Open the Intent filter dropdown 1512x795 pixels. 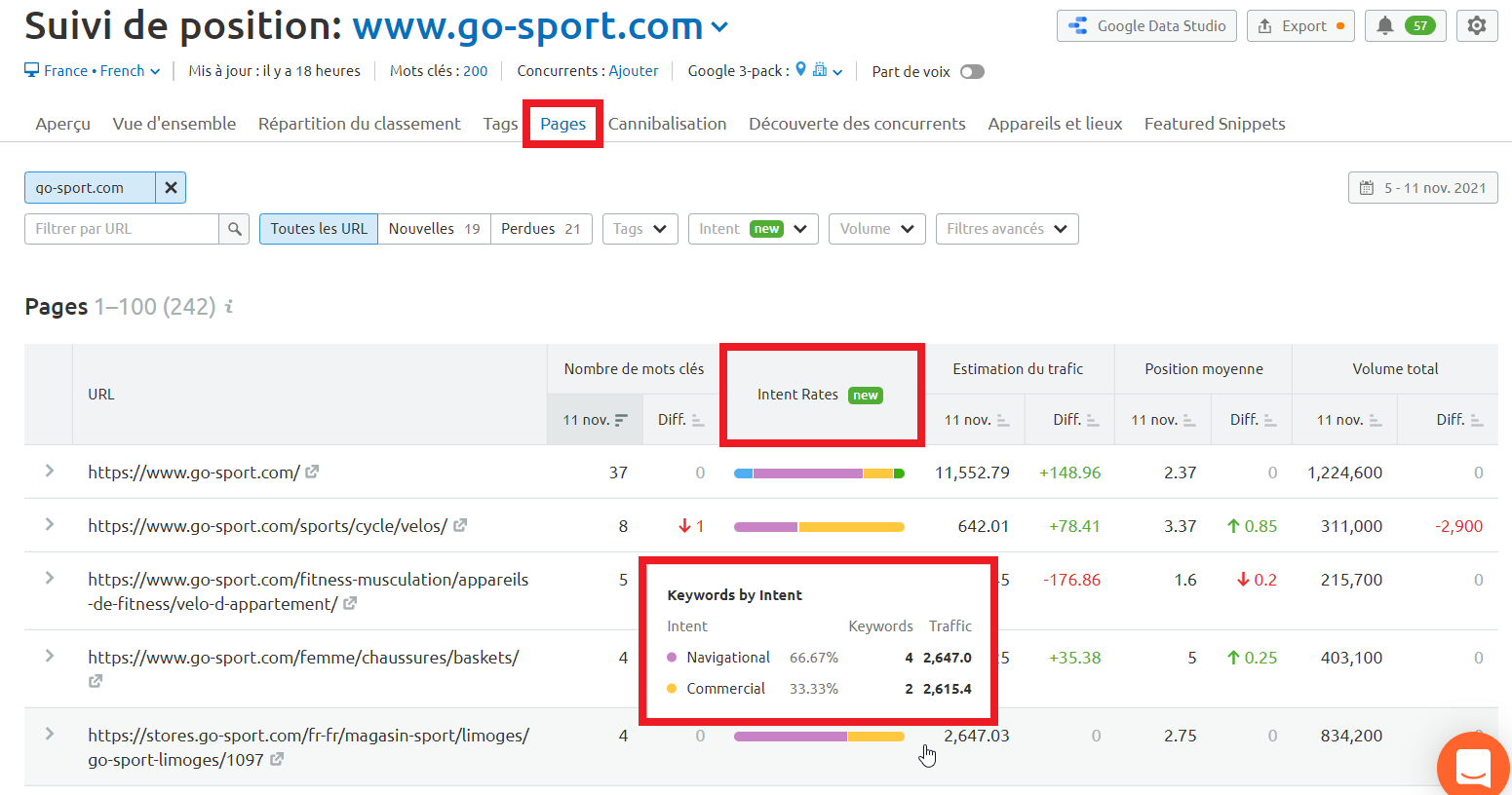click(753, 229)
